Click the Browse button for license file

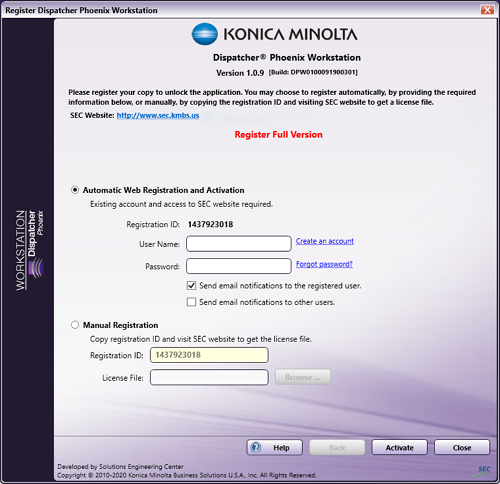click(x=303, y=377)
